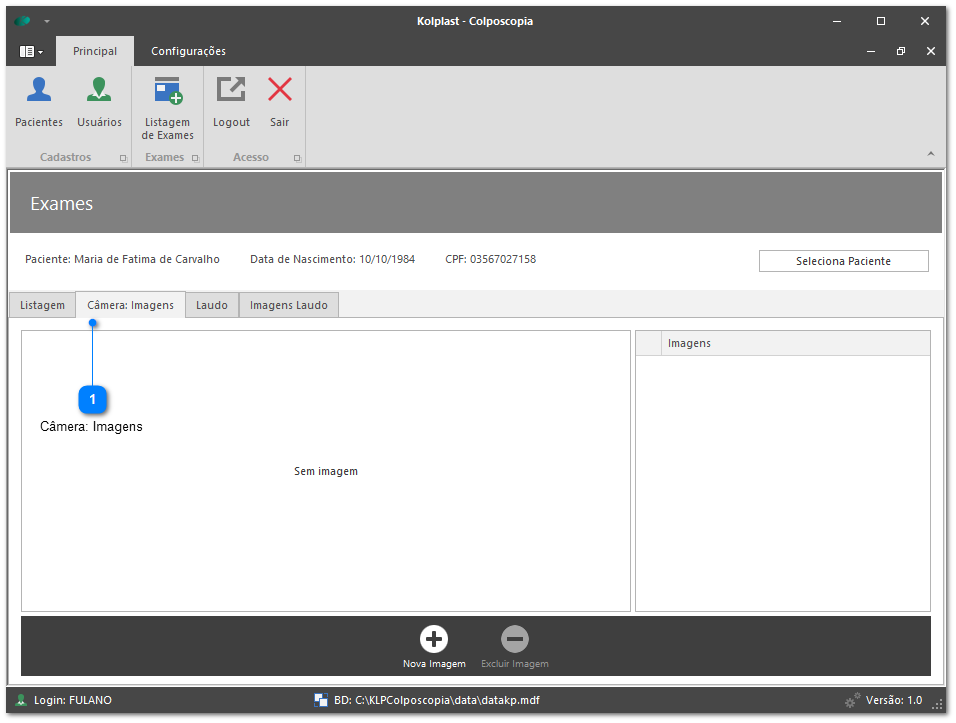Click the Data de Nascimento text

click(332, 259)
